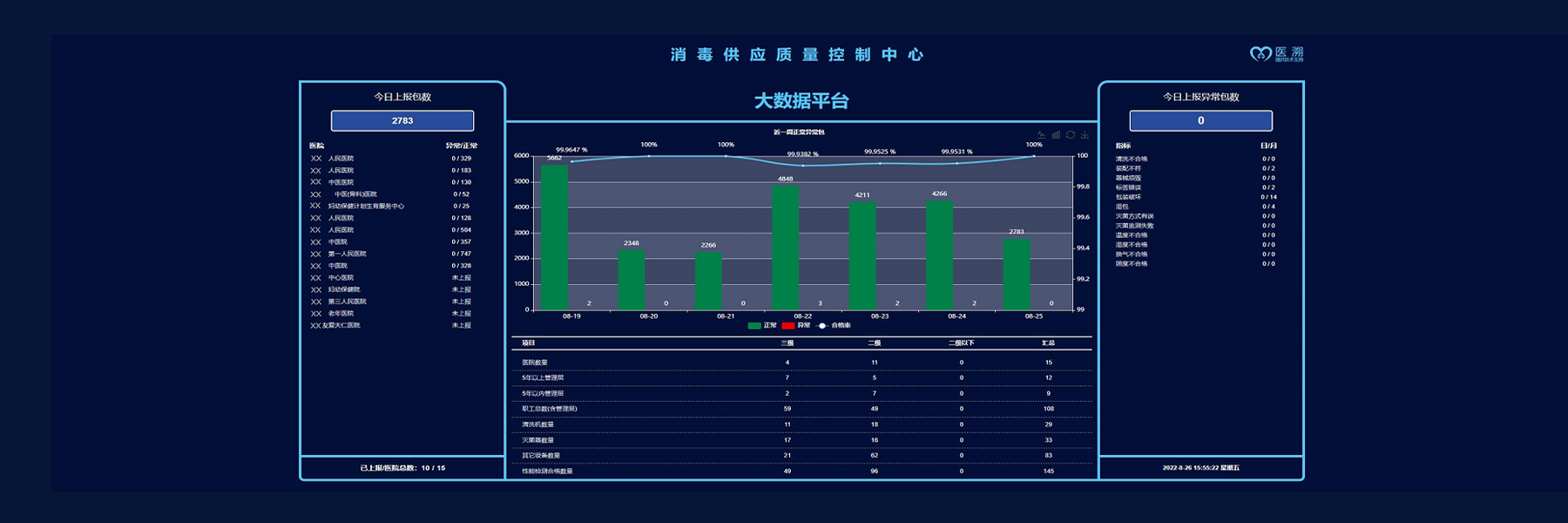Toggle the red 异常 legend series
This screenshot has width=1568, height=523.
point(788,326)
